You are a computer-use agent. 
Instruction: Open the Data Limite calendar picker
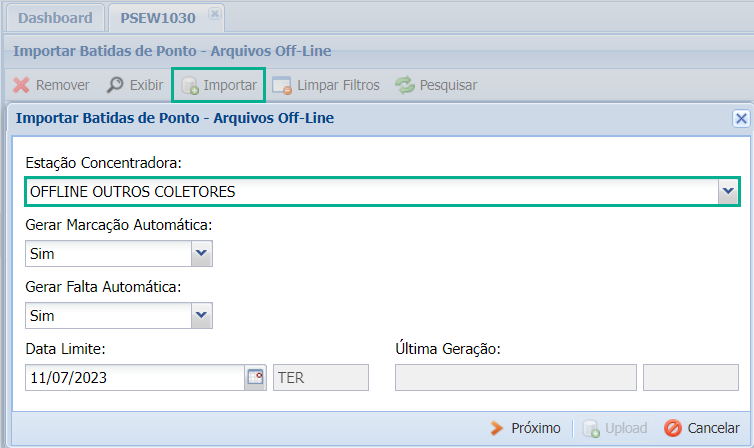pyautogui.click(x=255, y=377)
